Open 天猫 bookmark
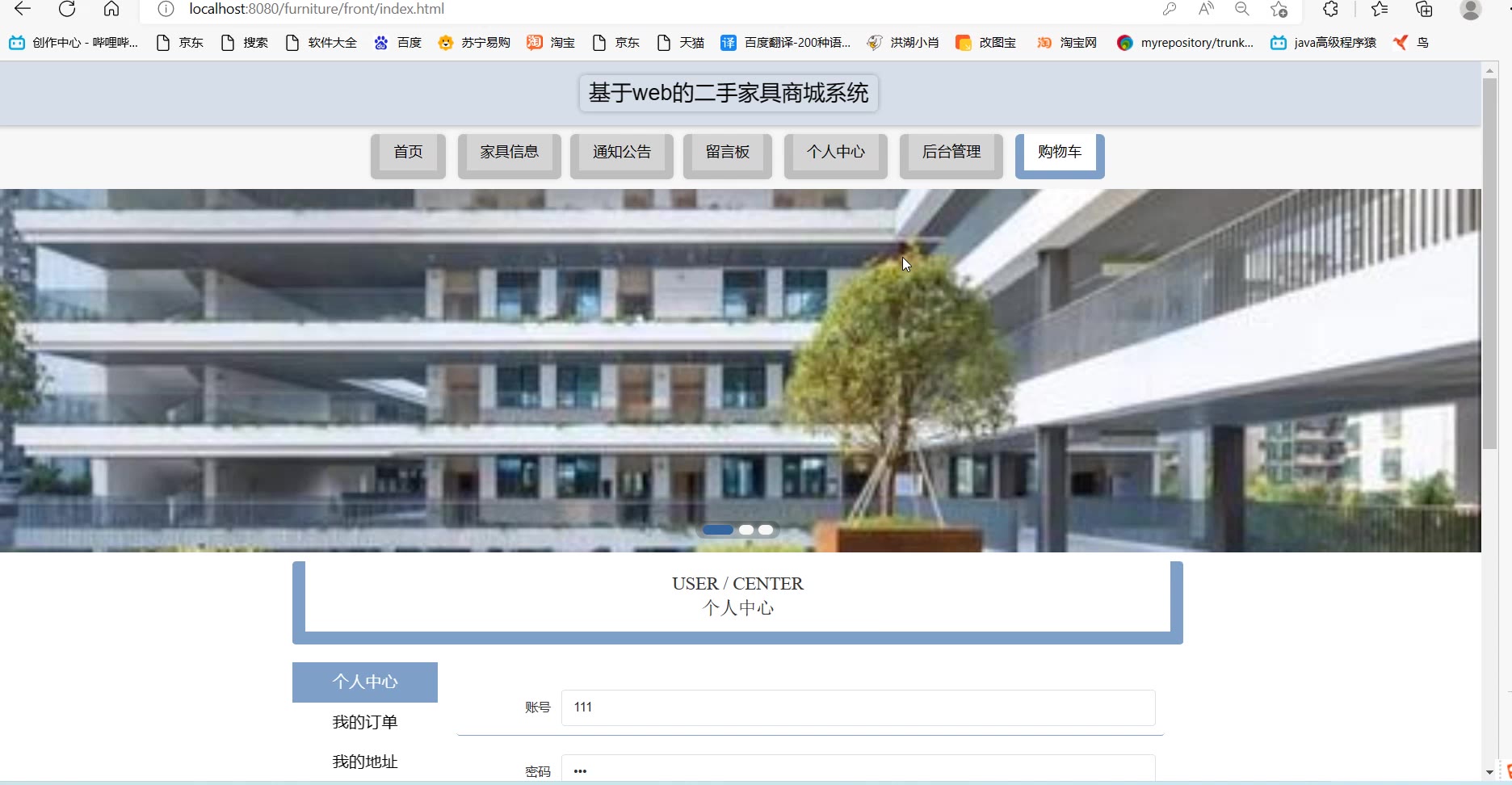 681,43
